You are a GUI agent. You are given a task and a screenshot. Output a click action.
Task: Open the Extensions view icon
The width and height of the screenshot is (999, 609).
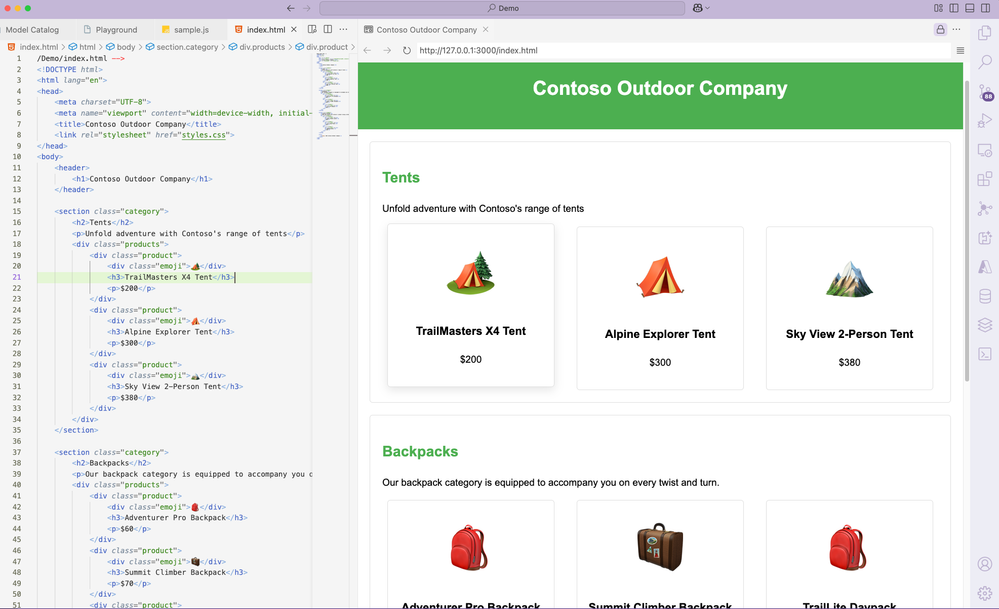click(985, 179)
